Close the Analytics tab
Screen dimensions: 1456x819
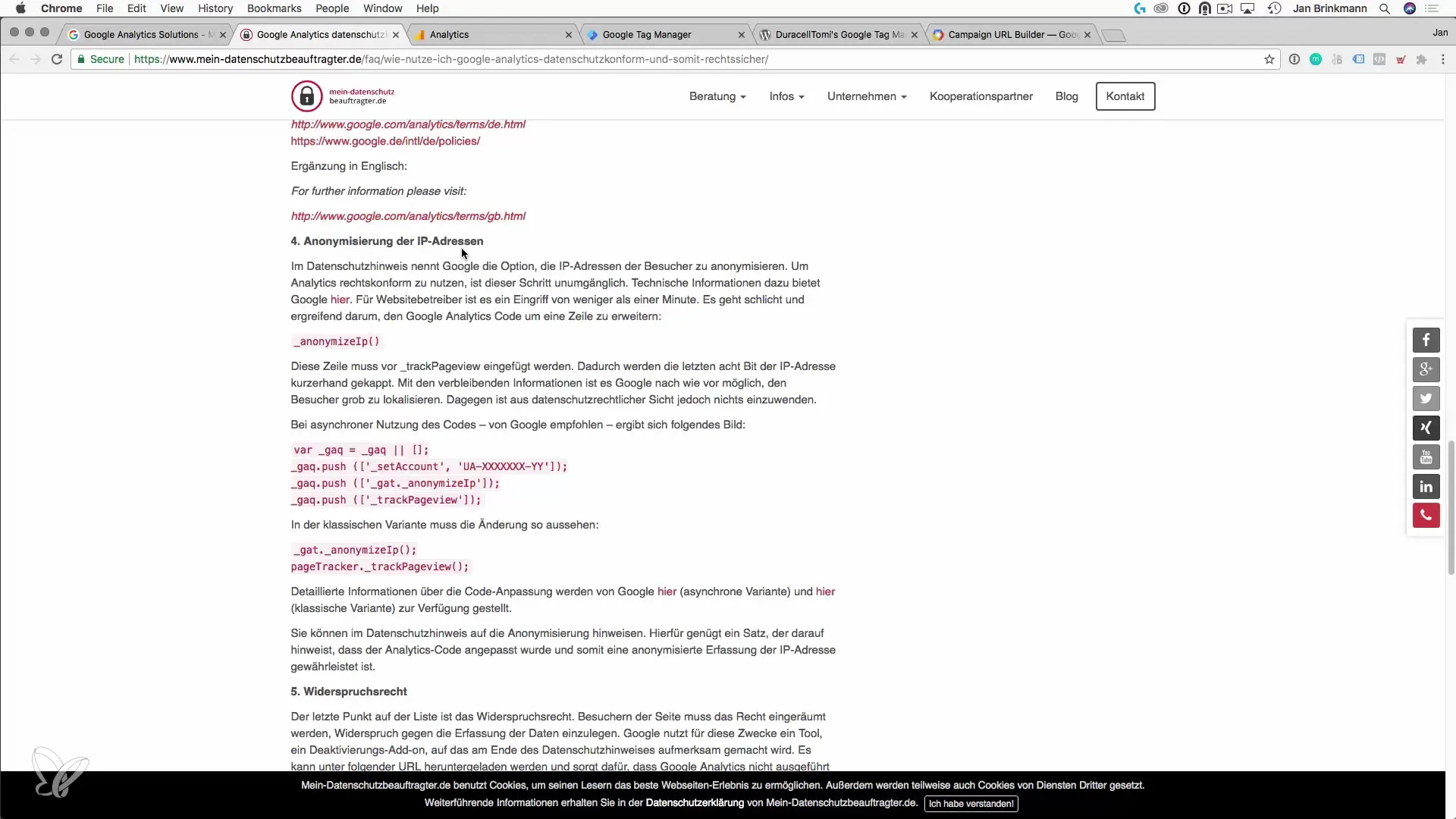coord(569,35)
